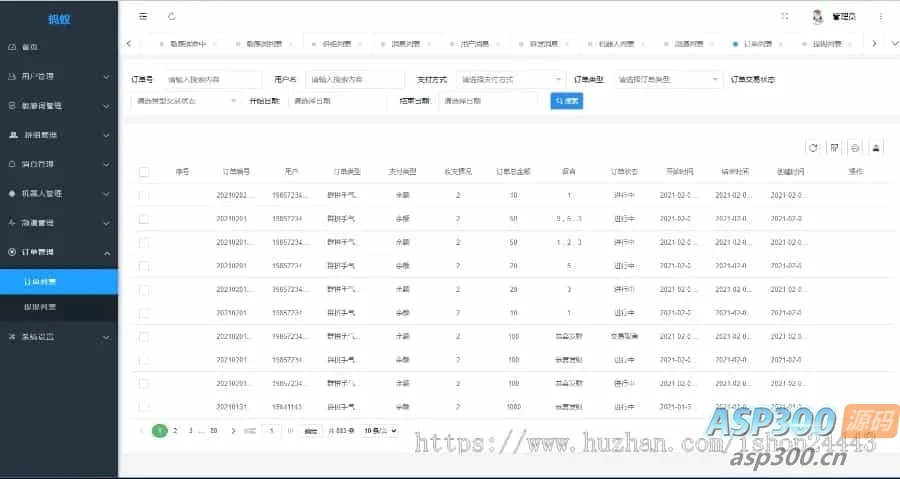Click the page jump number input
This screenshot has width=900, height=479.
point(271,431)
